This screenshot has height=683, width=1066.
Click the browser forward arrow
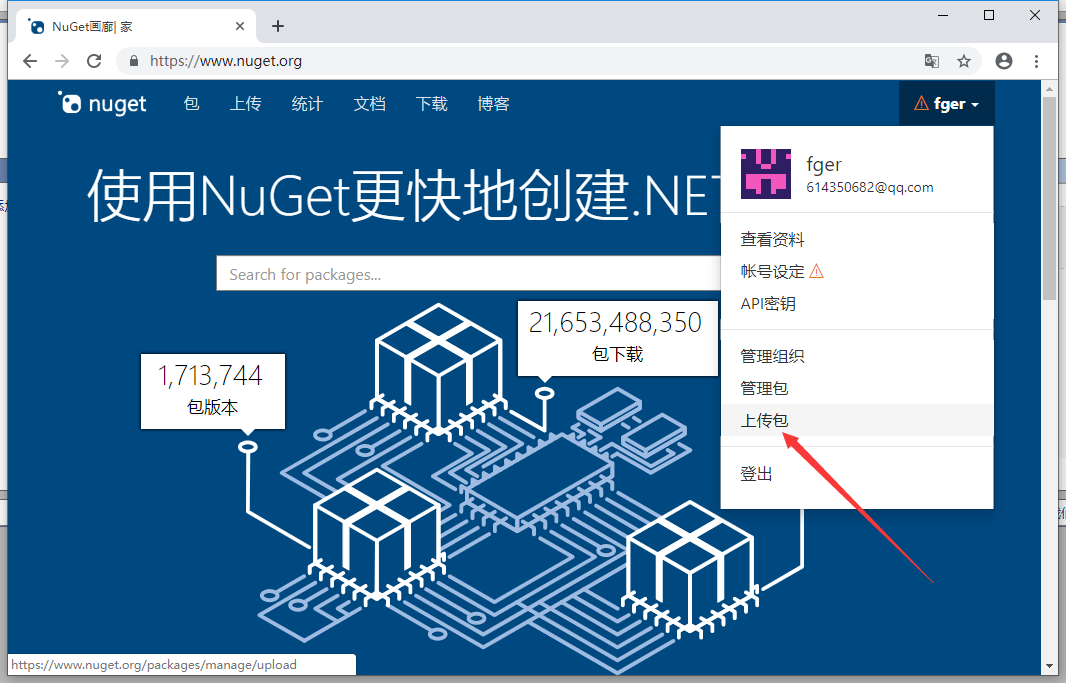coord(62,61)
